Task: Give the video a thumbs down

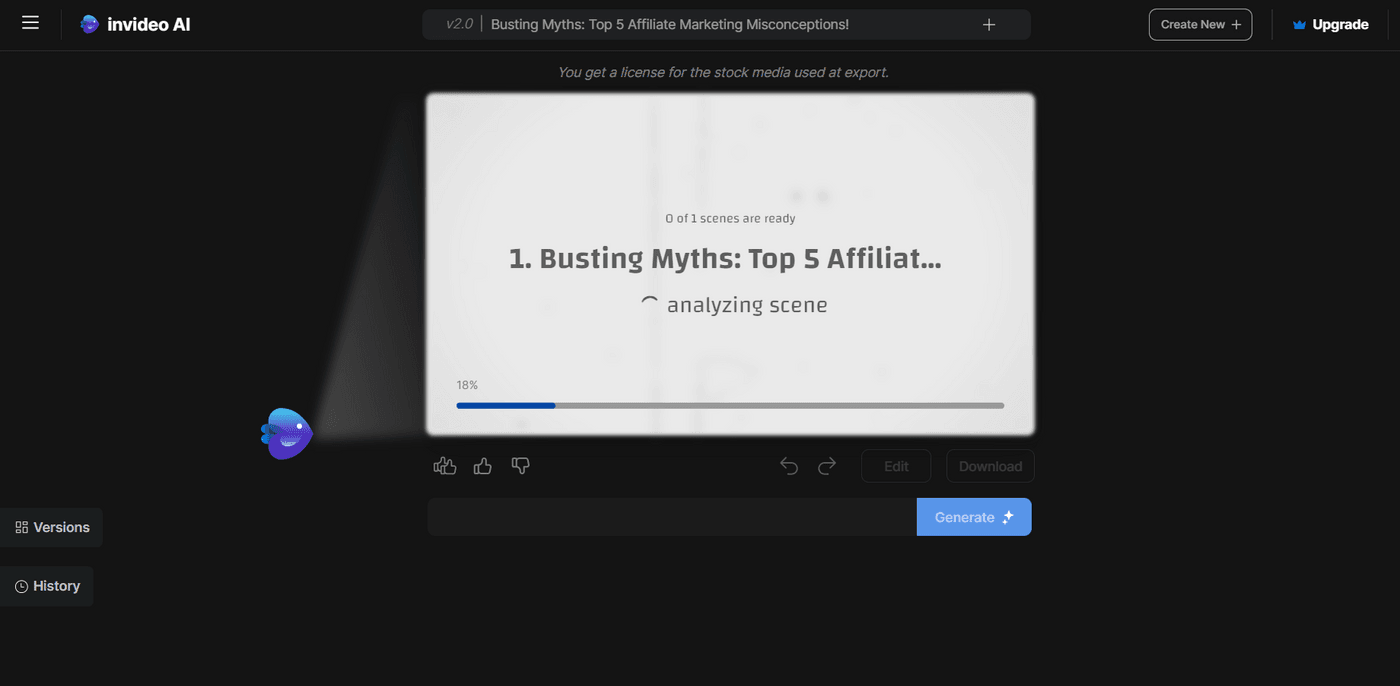Action: click(520, 465)
